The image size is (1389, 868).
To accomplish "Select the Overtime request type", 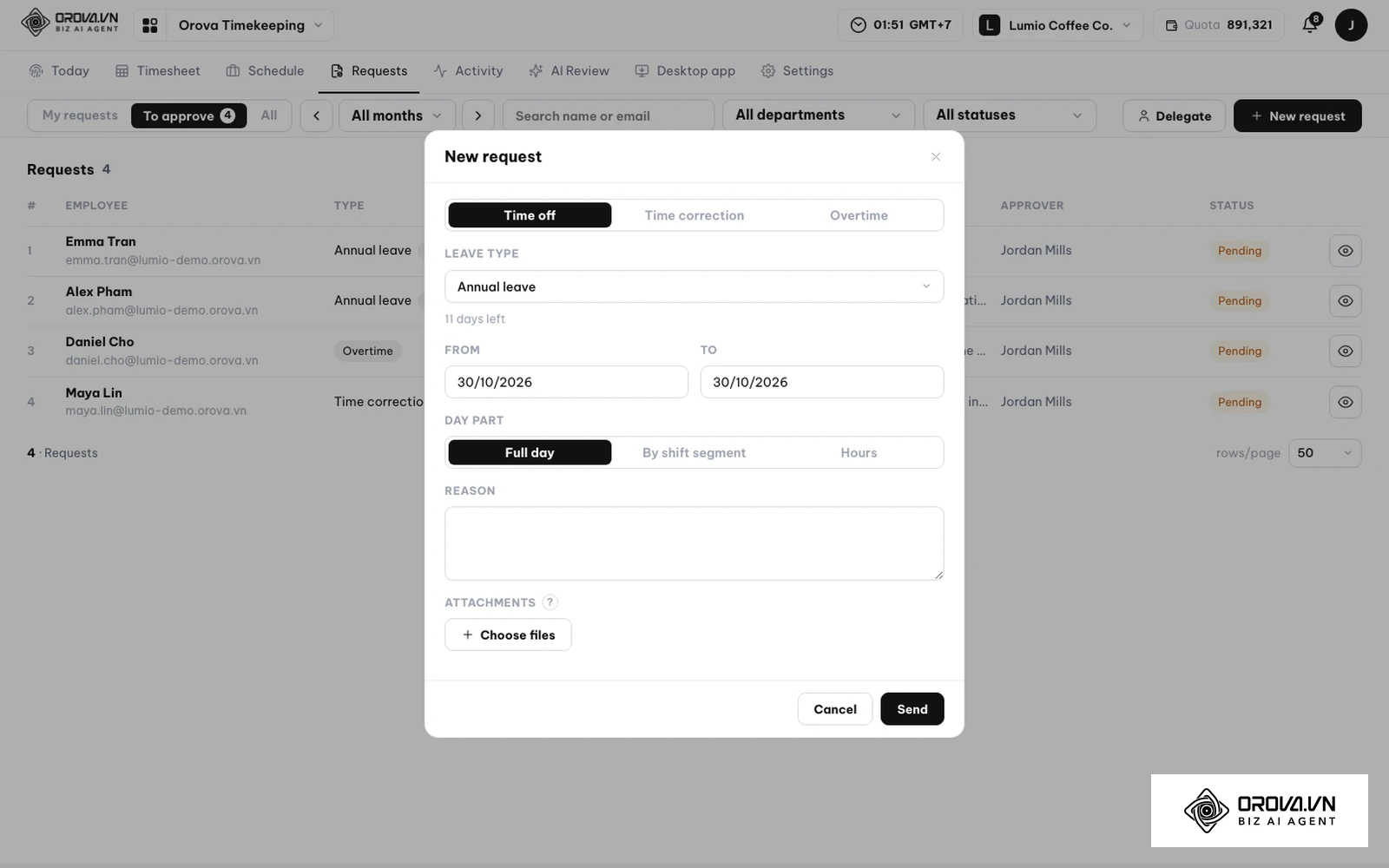I will tap(859, 215).
